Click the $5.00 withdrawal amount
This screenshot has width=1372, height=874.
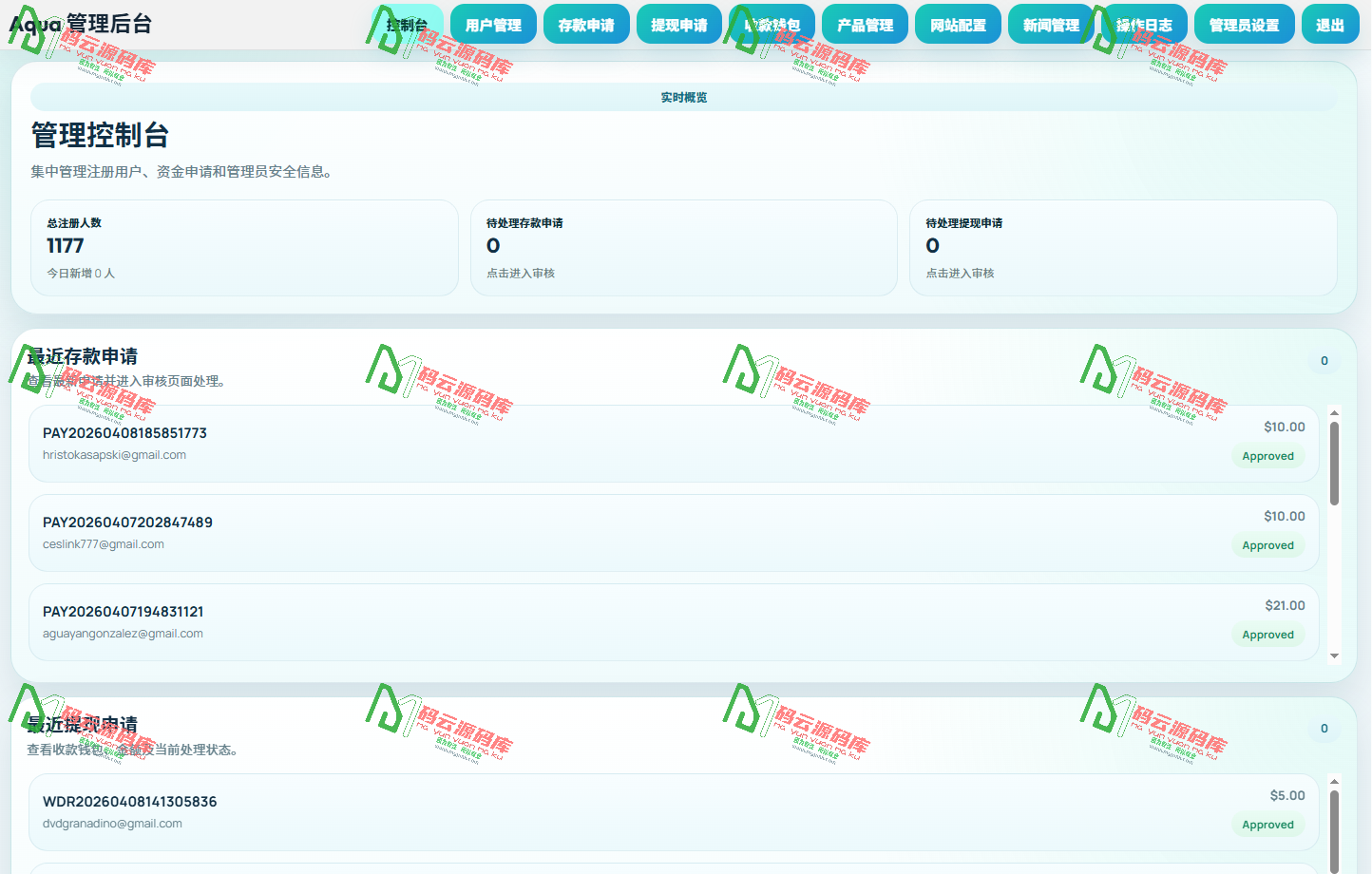coord(1287,796)
